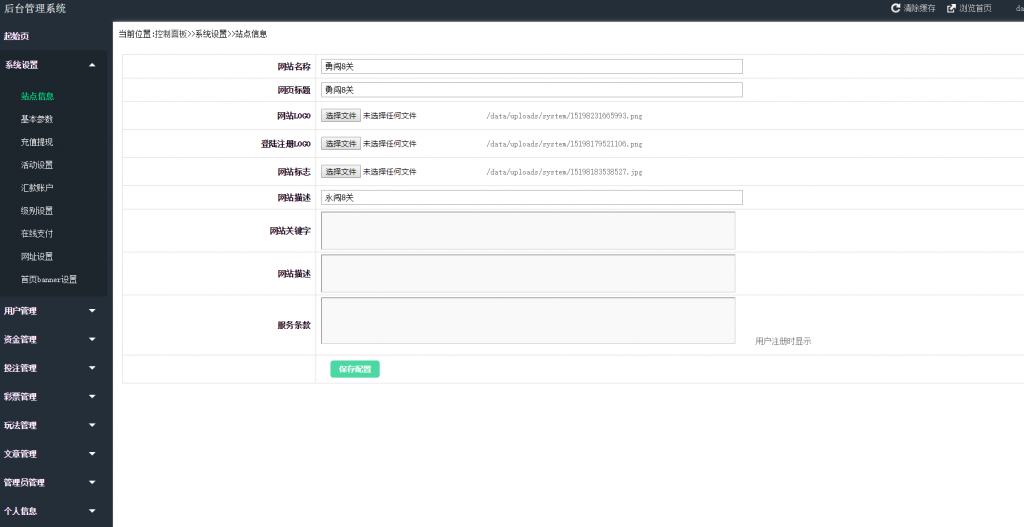Expand the 用户管理 sidebar menu

[92, 311]
